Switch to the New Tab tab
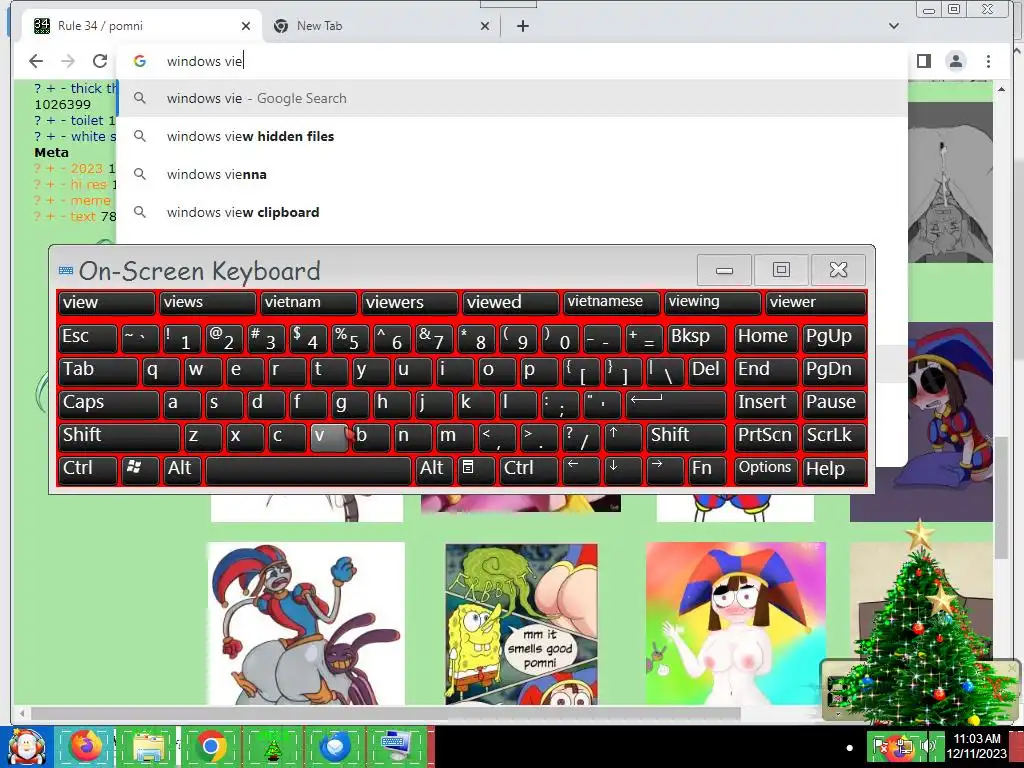The height and width of the screenshot is (768, 1024). click(x=382, y=26)
